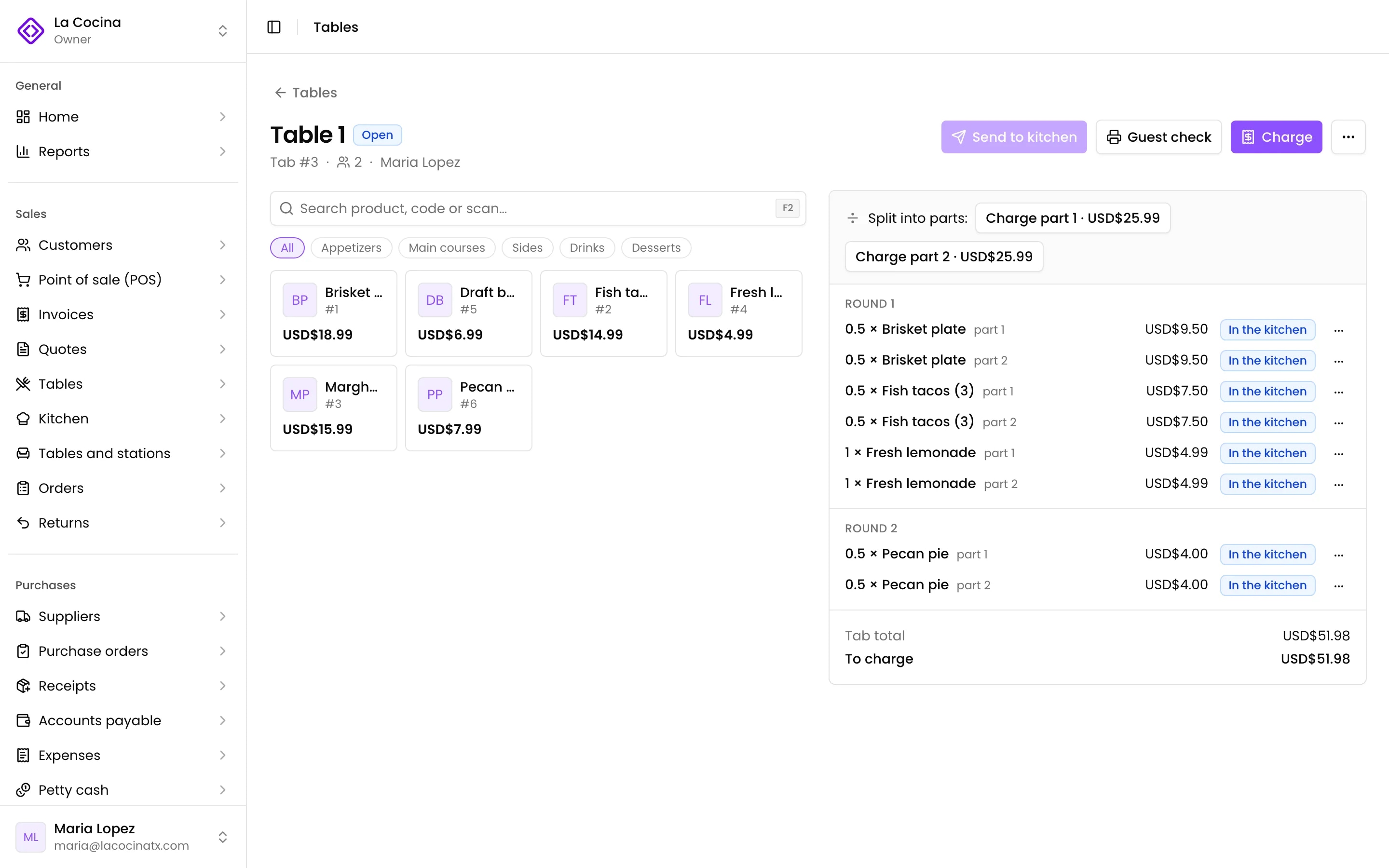Open the Suppliers truck icon
Viewport: 1389px width, 868px height.
(23, 616)
